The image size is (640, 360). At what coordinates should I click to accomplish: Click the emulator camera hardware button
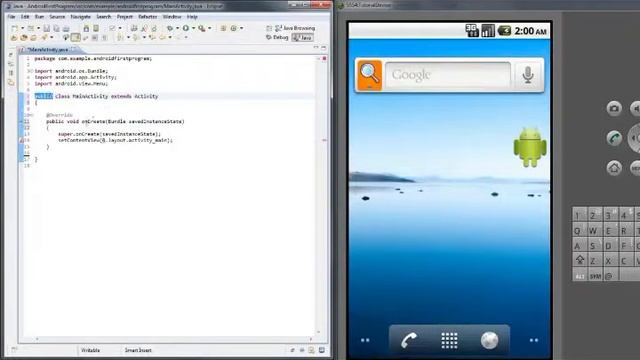pyautogui.click(x=614, y=108)
